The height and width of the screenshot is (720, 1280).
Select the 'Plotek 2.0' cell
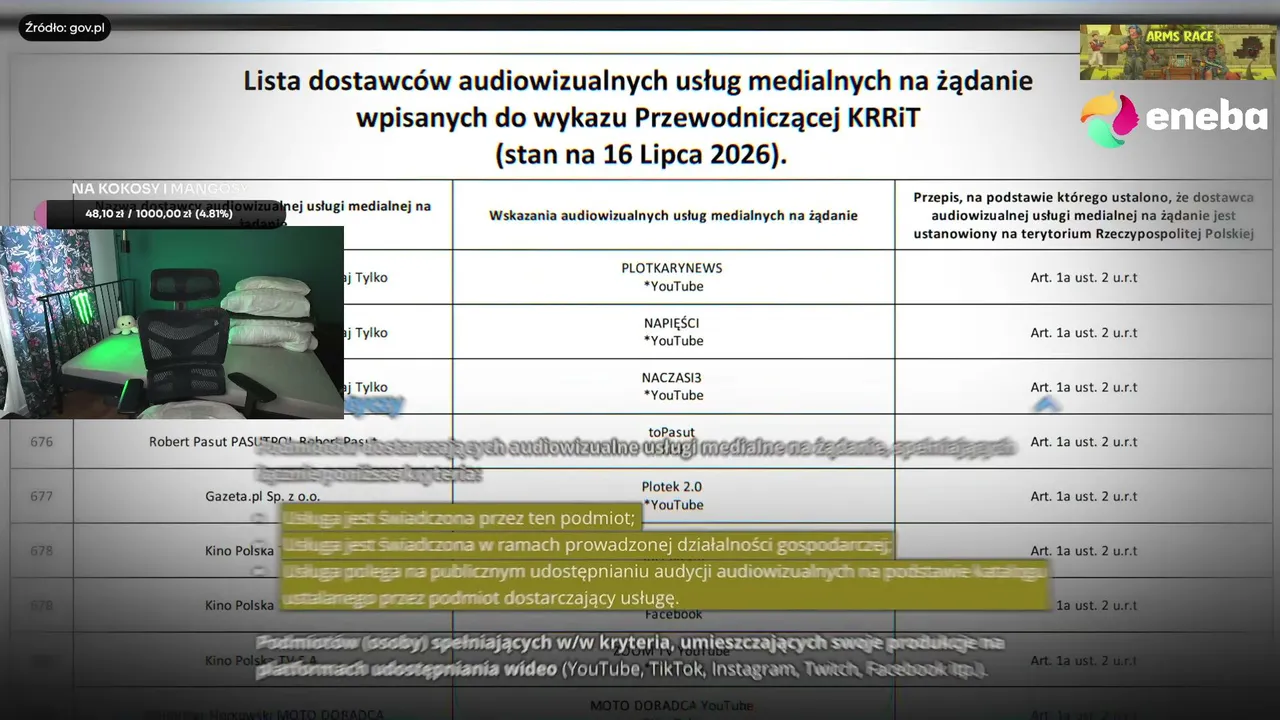pyautogui.click(x=673, y=496)
